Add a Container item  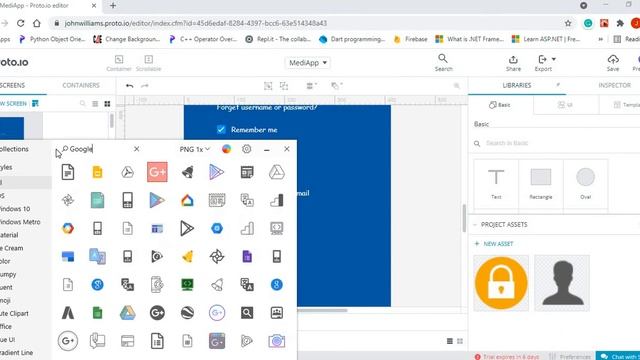tap(119, 63)
